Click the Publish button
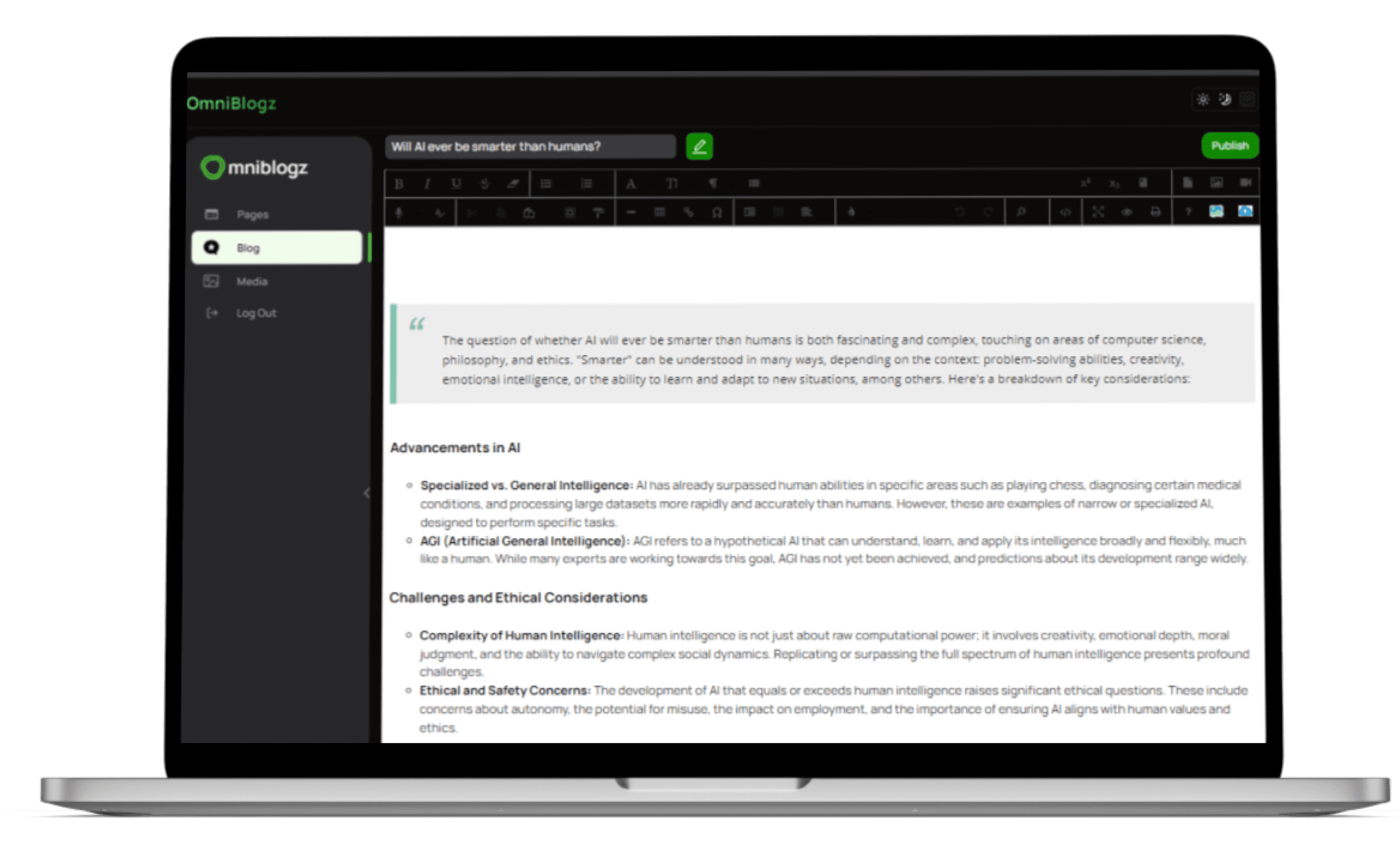The width and height of the screenshot is (1400, 867). tap(1230, 146)
